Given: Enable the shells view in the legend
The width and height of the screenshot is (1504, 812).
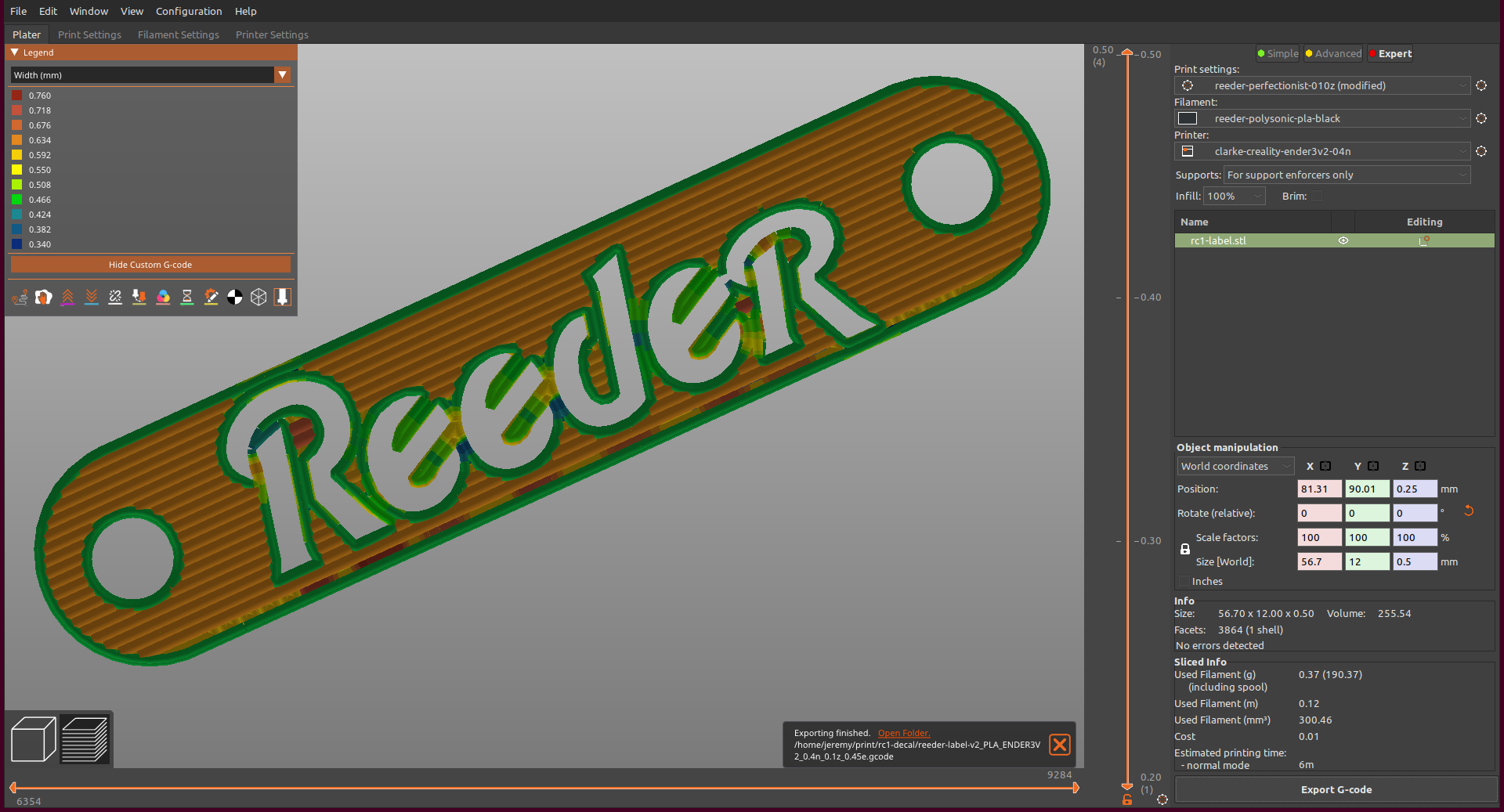Looking at the screenshot, I should point(259,297).
